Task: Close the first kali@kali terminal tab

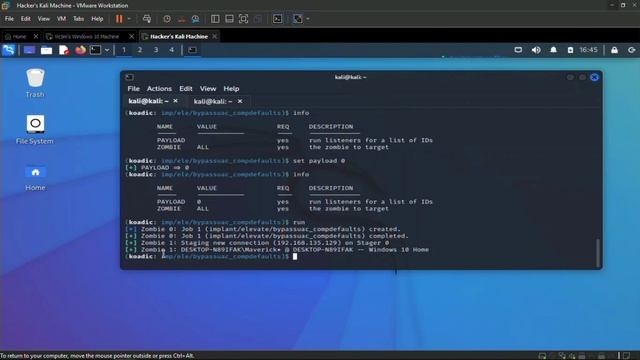Action: click(x=176, y=101)
